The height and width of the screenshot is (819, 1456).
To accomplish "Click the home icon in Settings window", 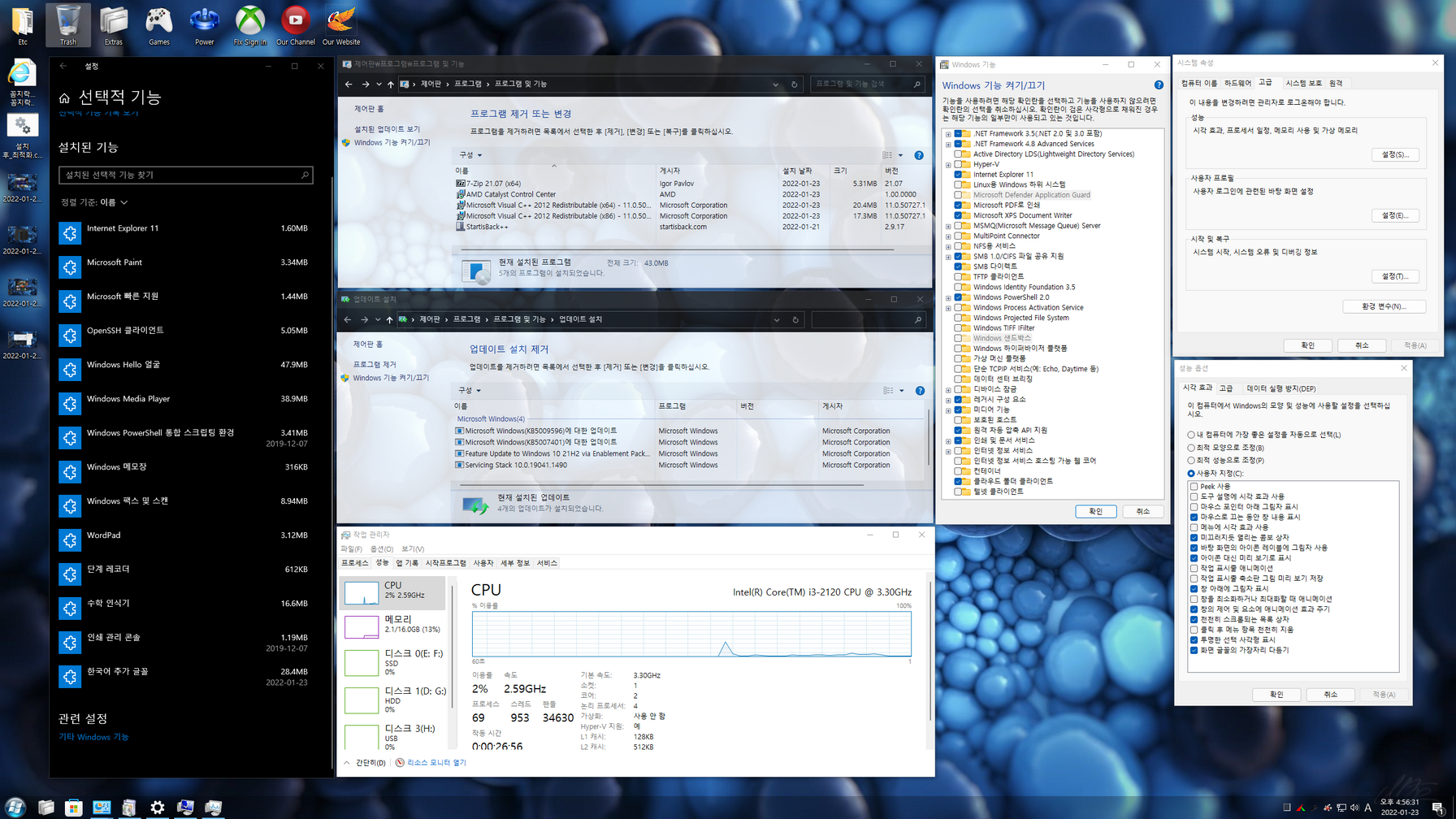I will [64, 98].
